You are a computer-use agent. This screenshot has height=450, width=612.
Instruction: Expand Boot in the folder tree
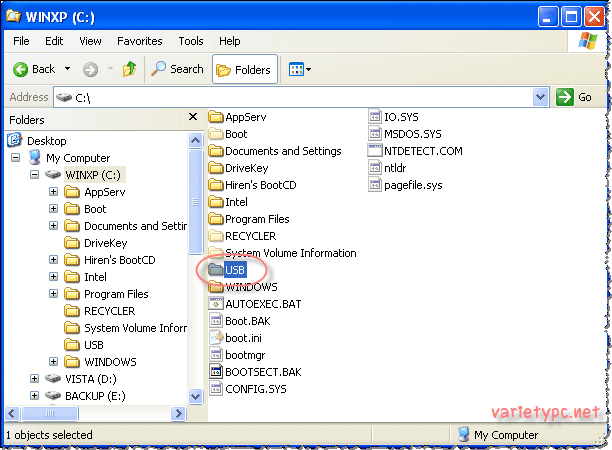(x=53, y=209)
